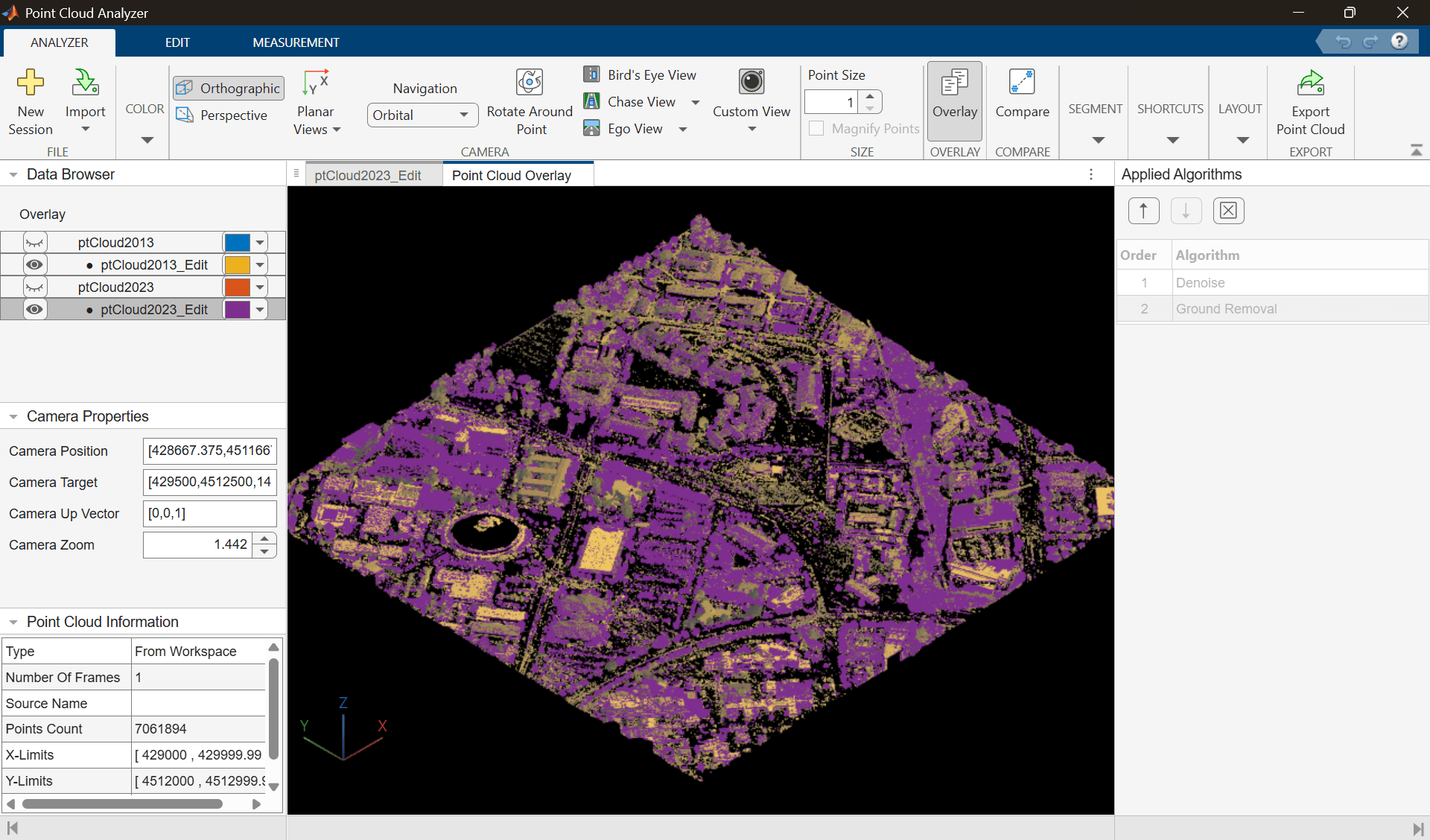Open the Planar Views menu
The width and height of the screenshot is (1430, 840).
pos(316,102)
